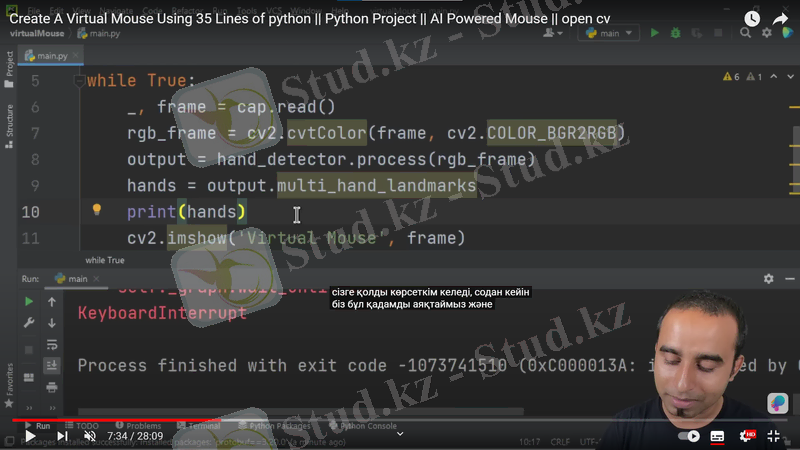The width and height of the screenshot is (800, 450).
Task: Expand the hidden icons in the Run panel's first column
Action: (29, 408)
